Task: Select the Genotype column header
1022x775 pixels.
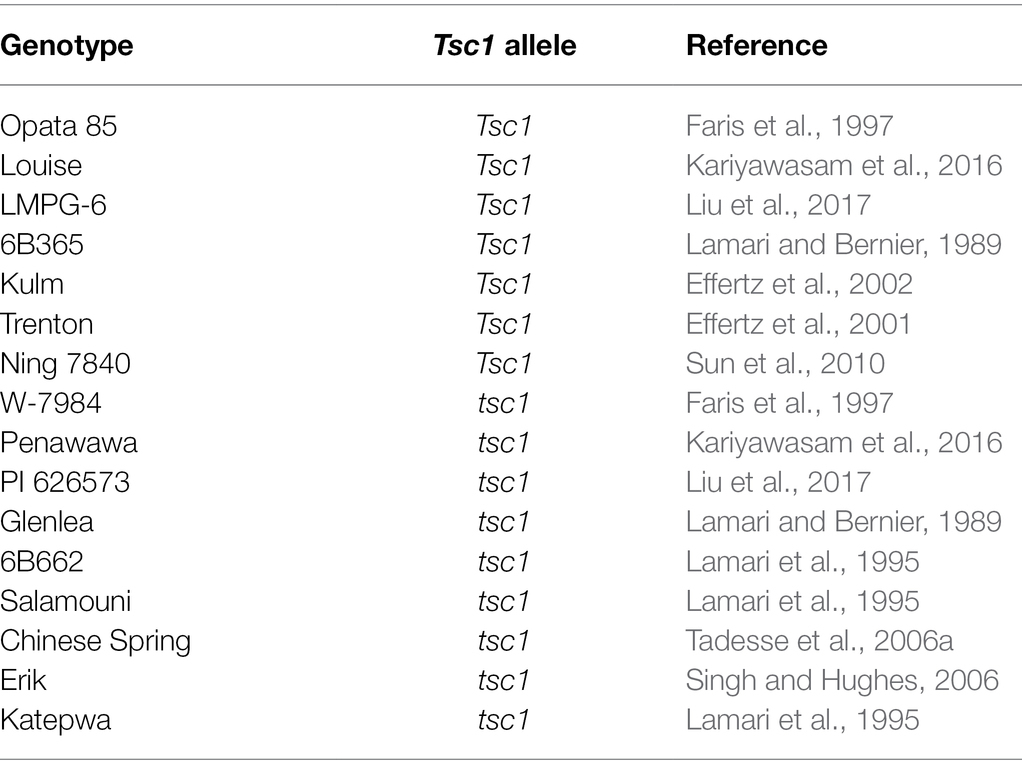Action: coord(66,46)
